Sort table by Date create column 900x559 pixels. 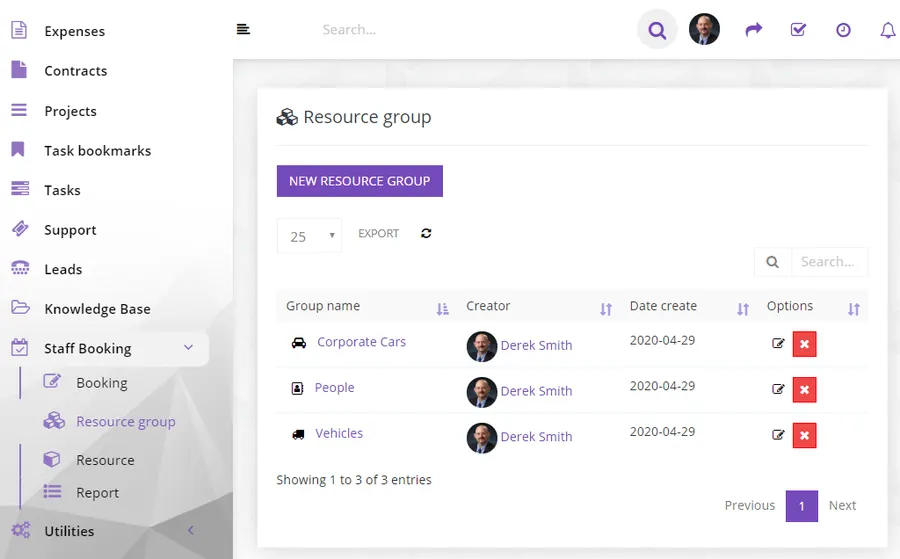point(743,309)
